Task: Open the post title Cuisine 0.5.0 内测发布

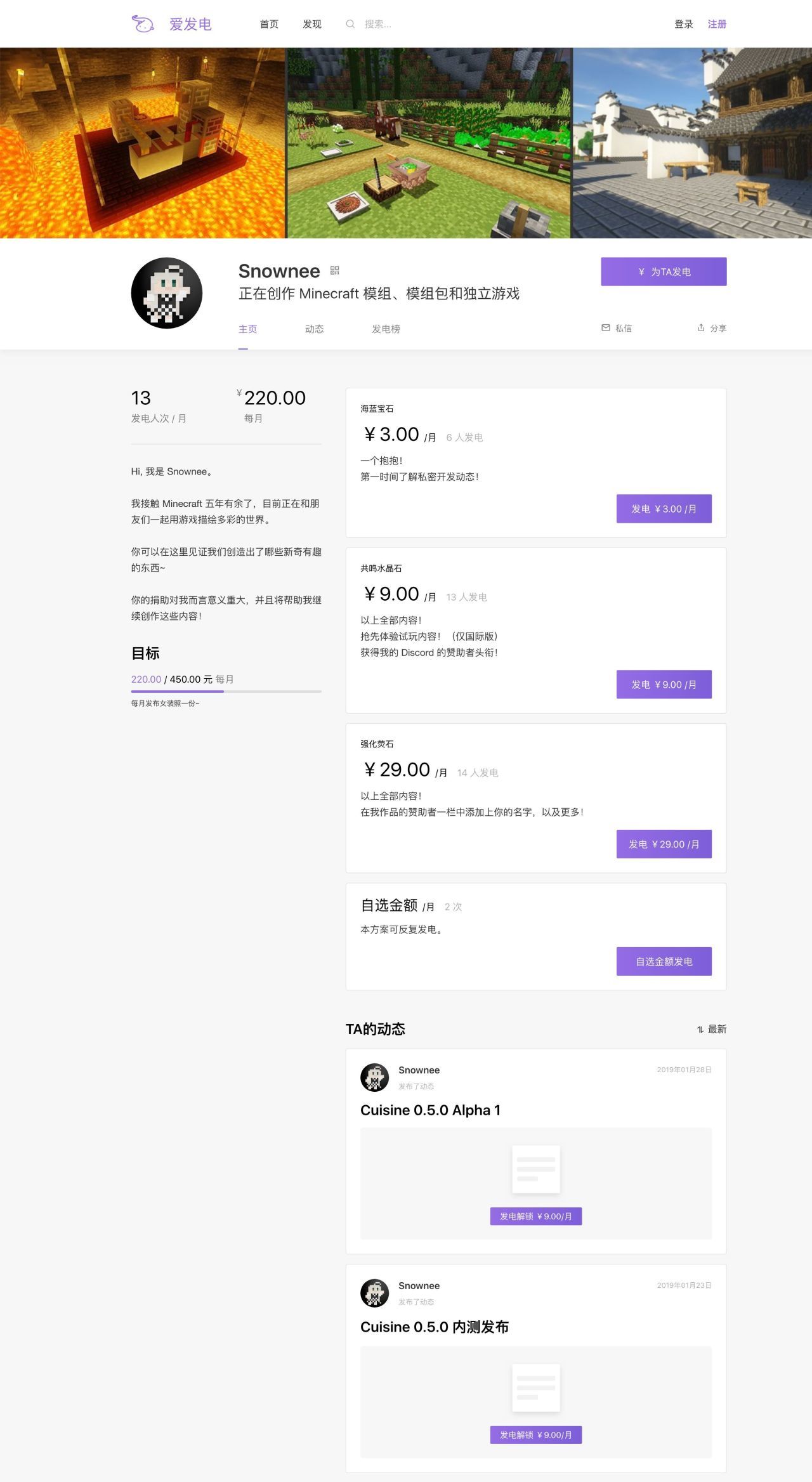Action: [435, 1327]
